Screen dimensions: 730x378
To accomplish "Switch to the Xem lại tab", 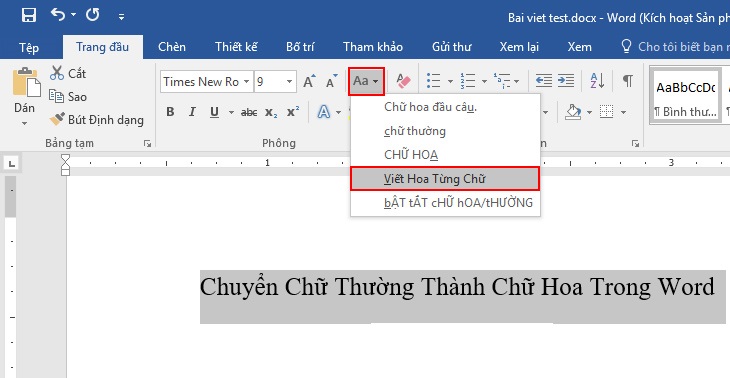I will 519,47.
